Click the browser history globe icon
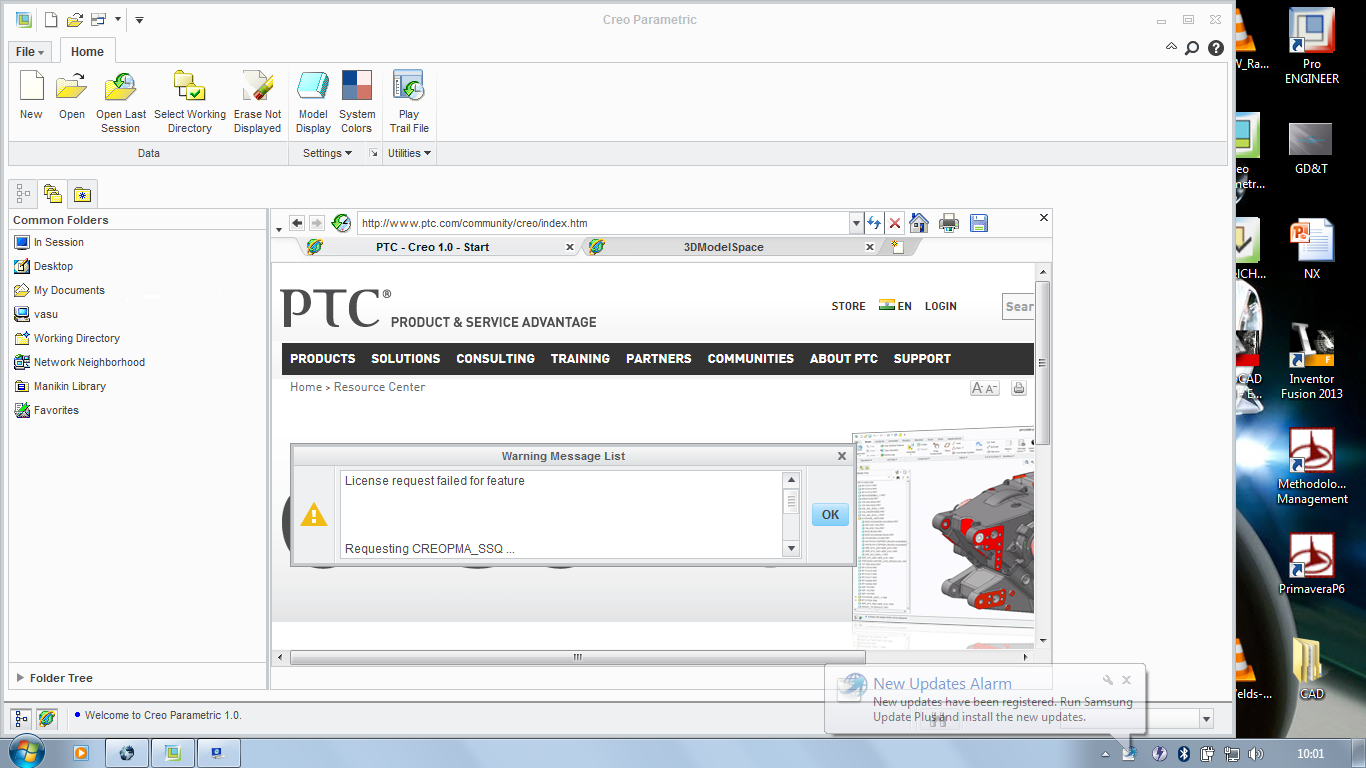 (341, 223)
